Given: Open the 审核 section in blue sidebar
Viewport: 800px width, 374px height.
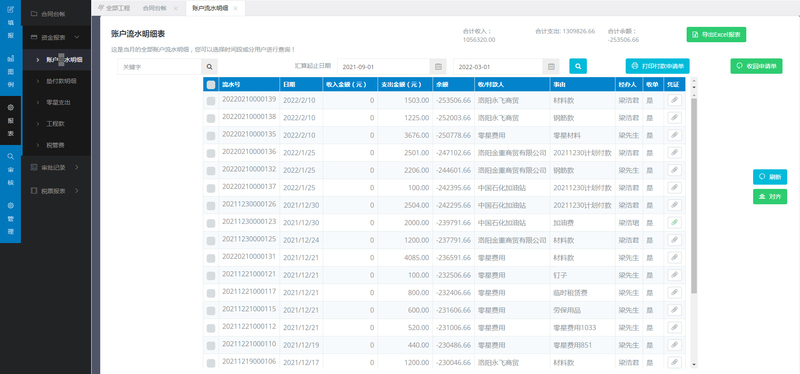Looking at the screenshot, I should pos(11,169).
